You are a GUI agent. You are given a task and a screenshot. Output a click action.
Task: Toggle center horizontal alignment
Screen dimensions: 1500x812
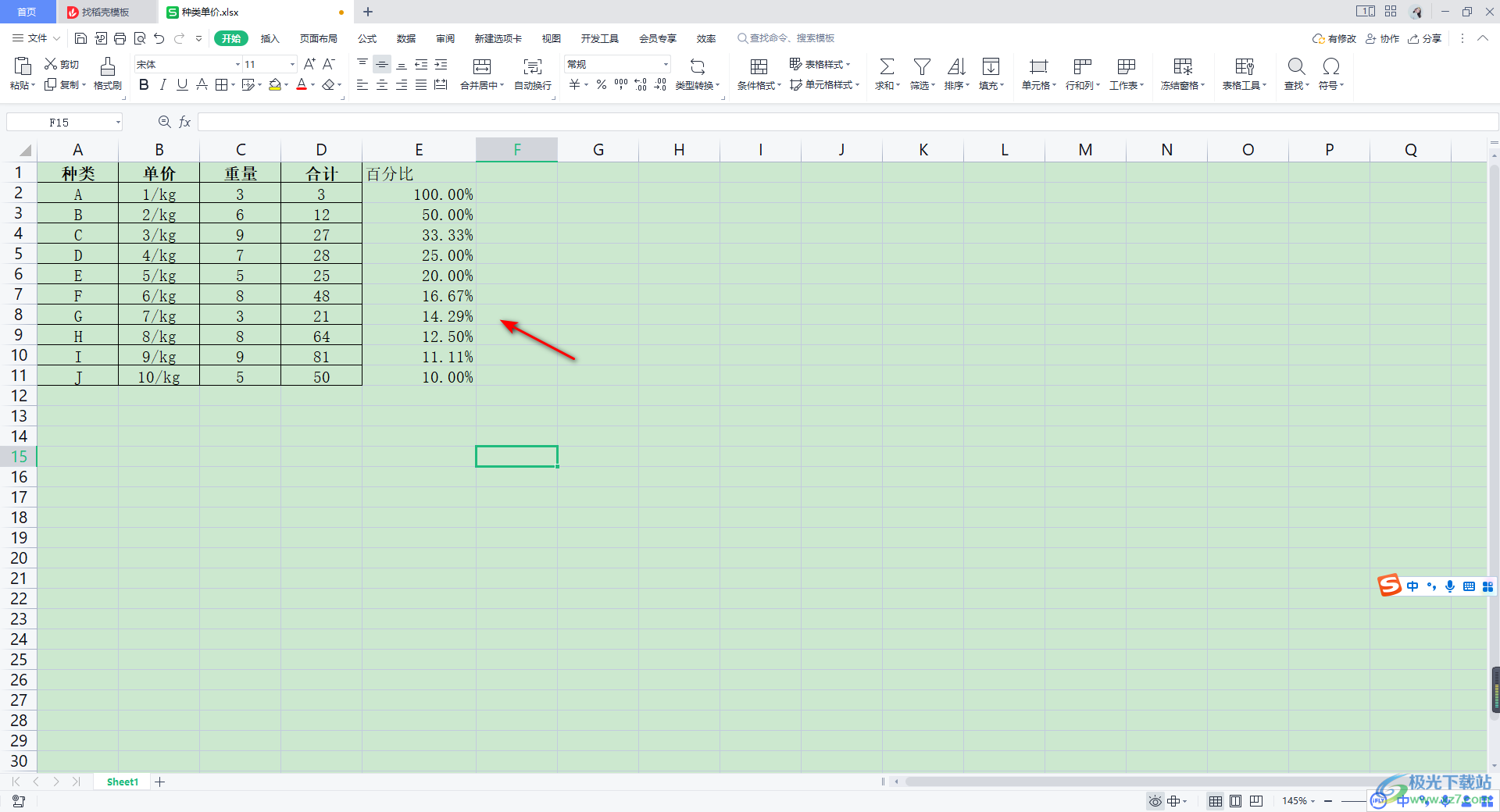(382, 84)
